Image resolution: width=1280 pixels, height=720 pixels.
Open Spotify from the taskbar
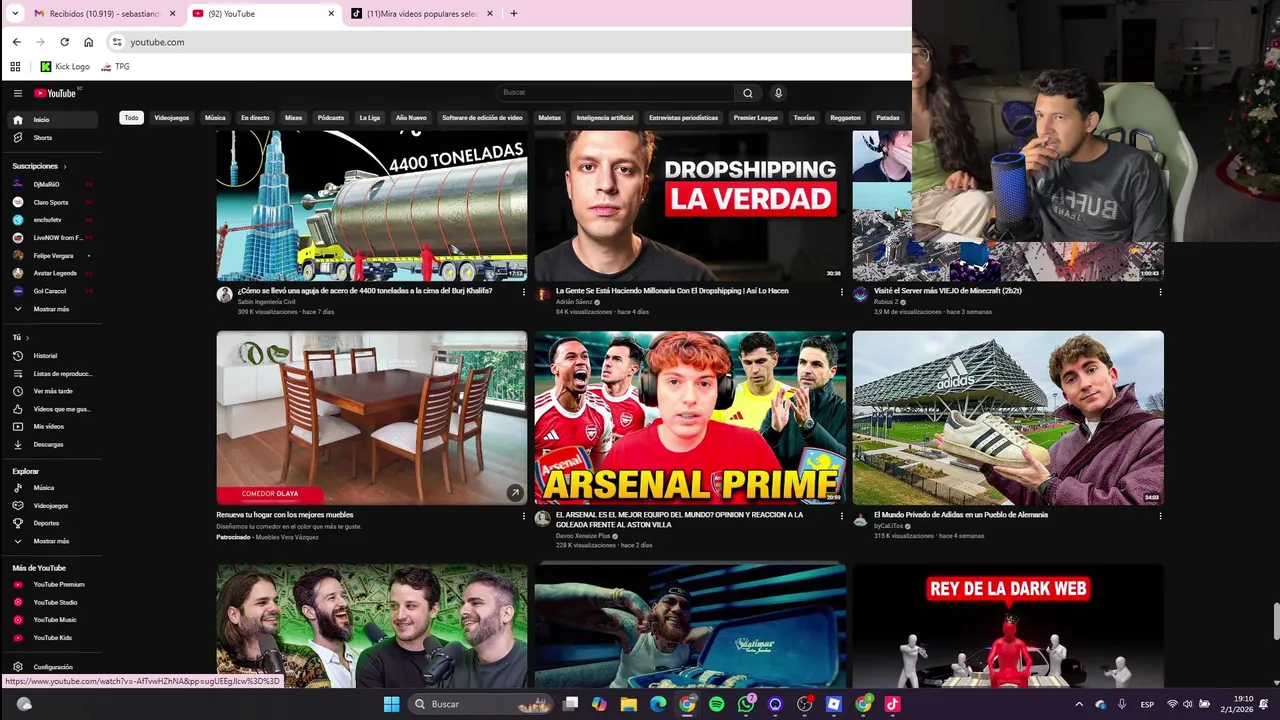pyautogui.click(x=716, y=704)
